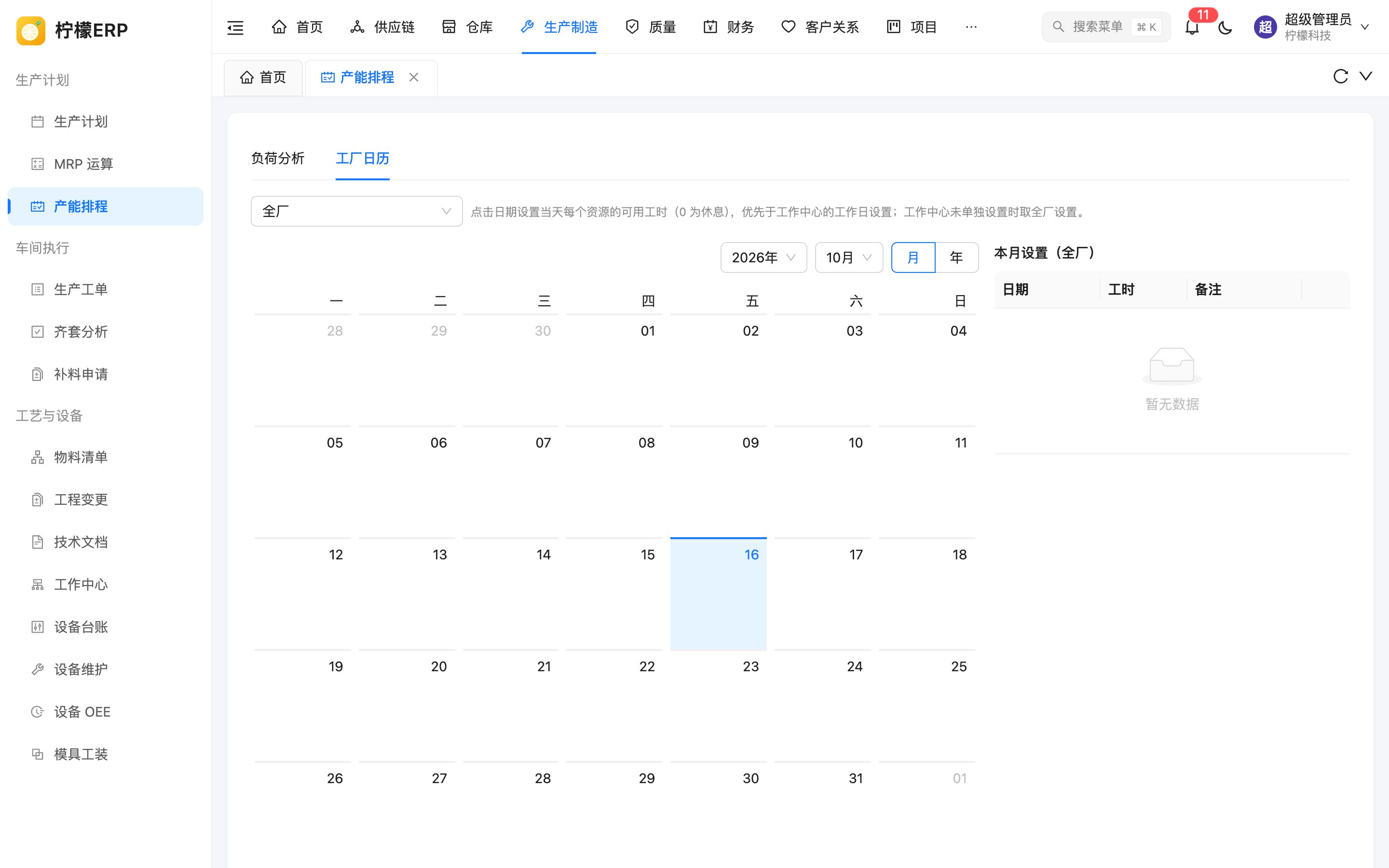
Task: Open 客户关系 in the top menu
Action: click(820, 27)
